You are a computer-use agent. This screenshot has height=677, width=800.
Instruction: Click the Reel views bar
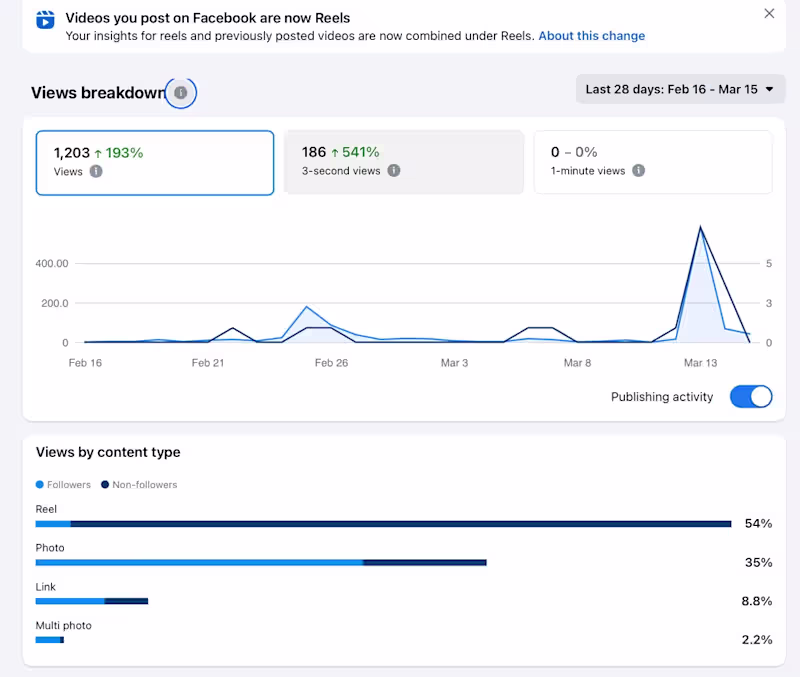pyautogui.click(x=384, y=523)
